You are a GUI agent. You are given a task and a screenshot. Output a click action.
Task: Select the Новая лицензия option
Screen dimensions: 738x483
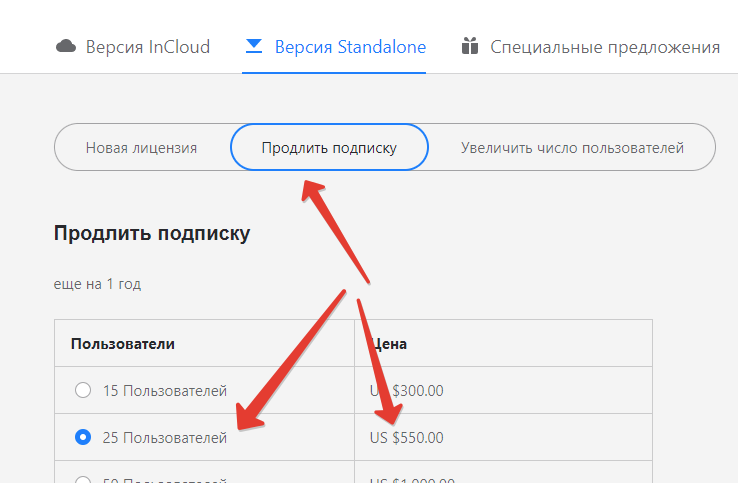click(141, 148)
